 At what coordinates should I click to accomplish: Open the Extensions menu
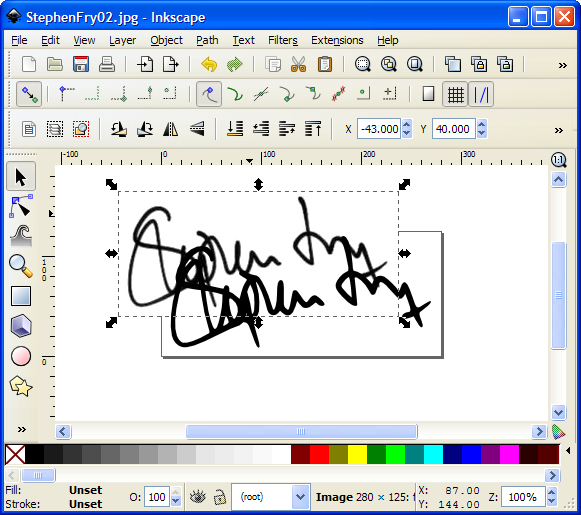[x=337, y=40]
